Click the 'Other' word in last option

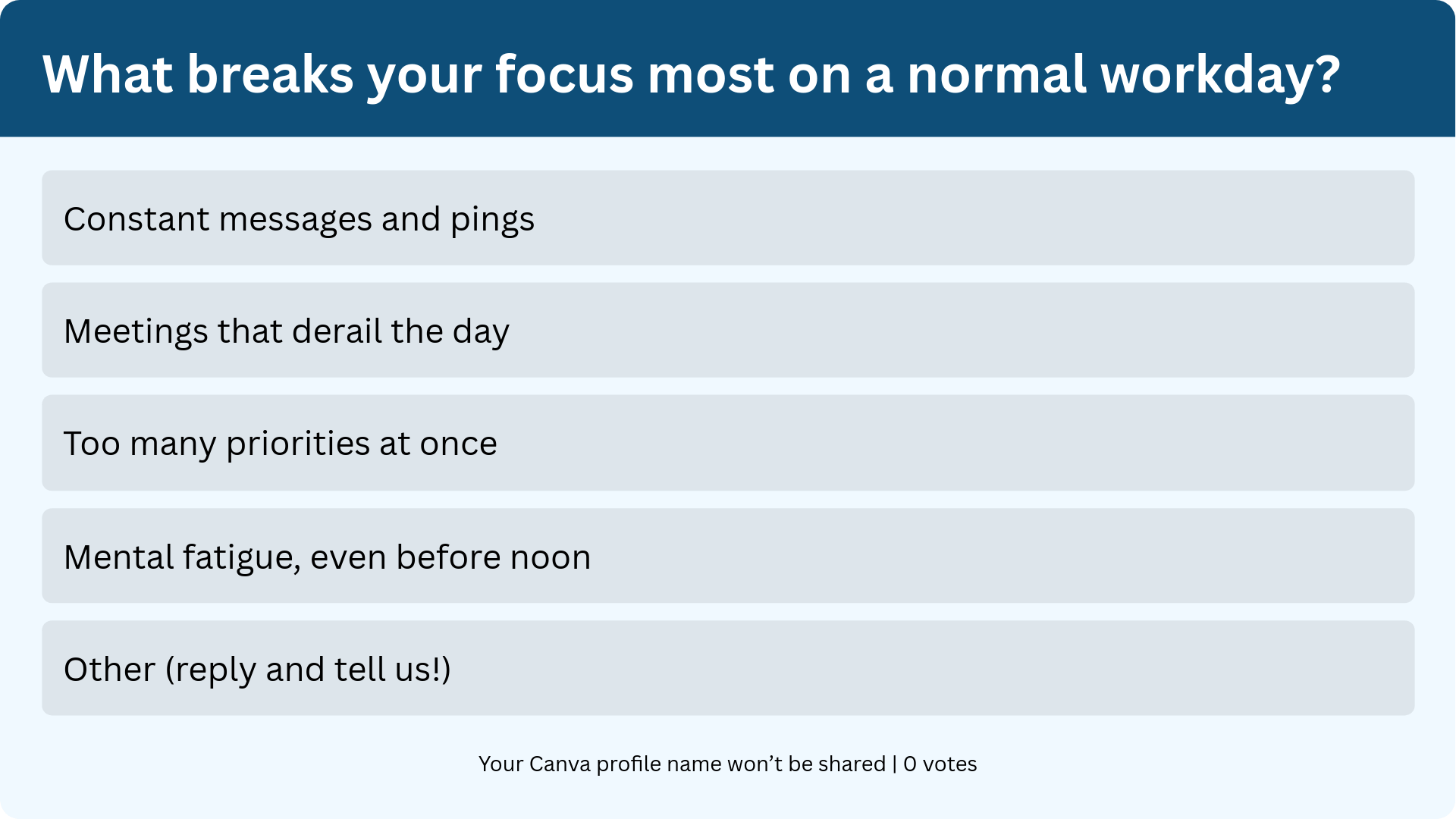pyautogui.click(x=109, y=670)
